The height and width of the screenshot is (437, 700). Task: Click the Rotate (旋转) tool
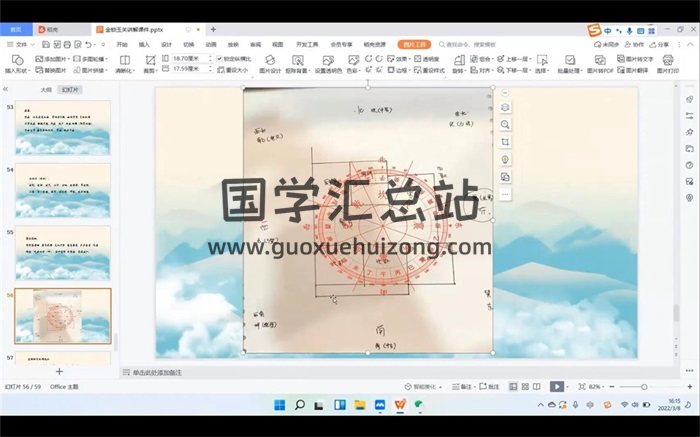coord(459,64)
